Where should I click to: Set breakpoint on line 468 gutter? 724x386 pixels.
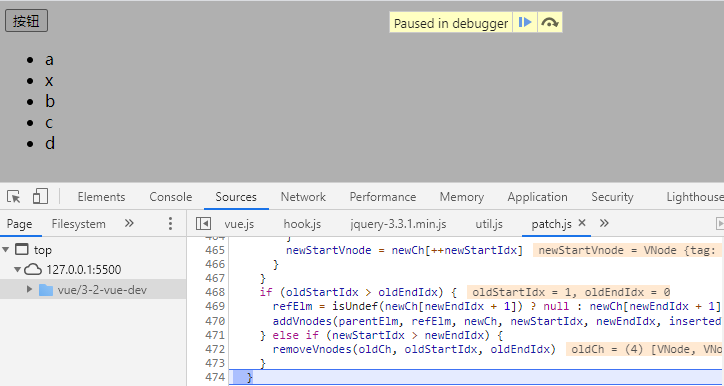215,292
